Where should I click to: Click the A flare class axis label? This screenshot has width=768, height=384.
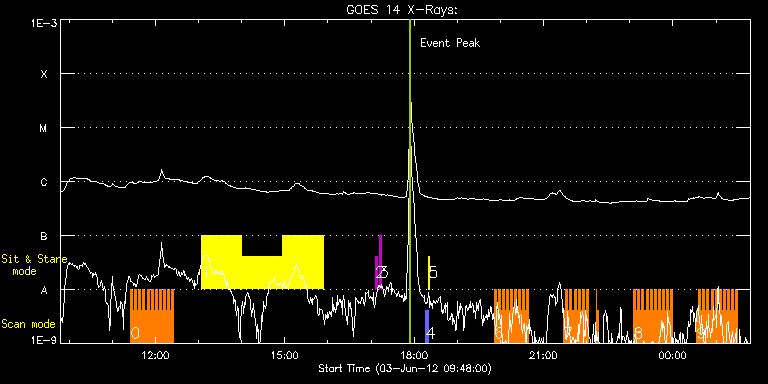point(44,290)
